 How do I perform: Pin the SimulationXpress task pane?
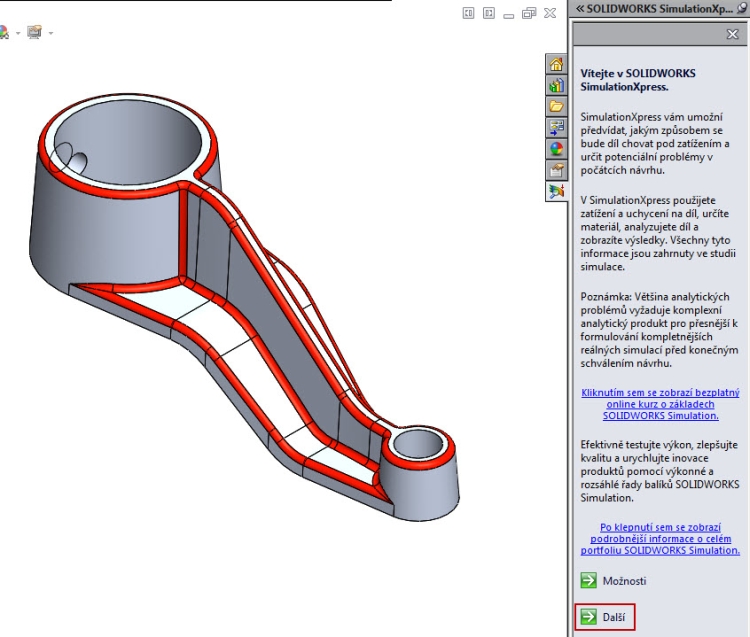[x=743, y=9]
